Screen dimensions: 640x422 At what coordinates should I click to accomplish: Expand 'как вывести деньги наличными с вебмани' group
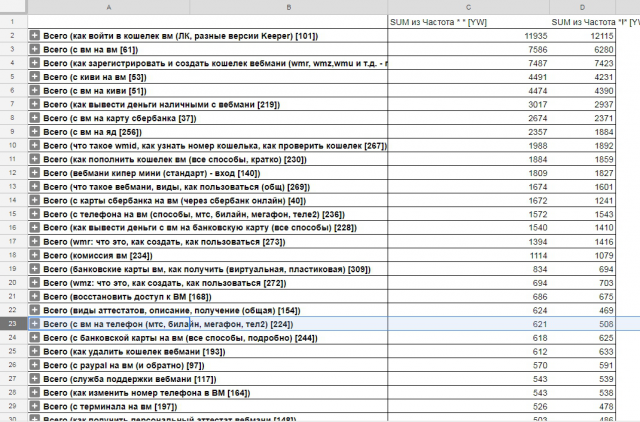pos(35,104)
